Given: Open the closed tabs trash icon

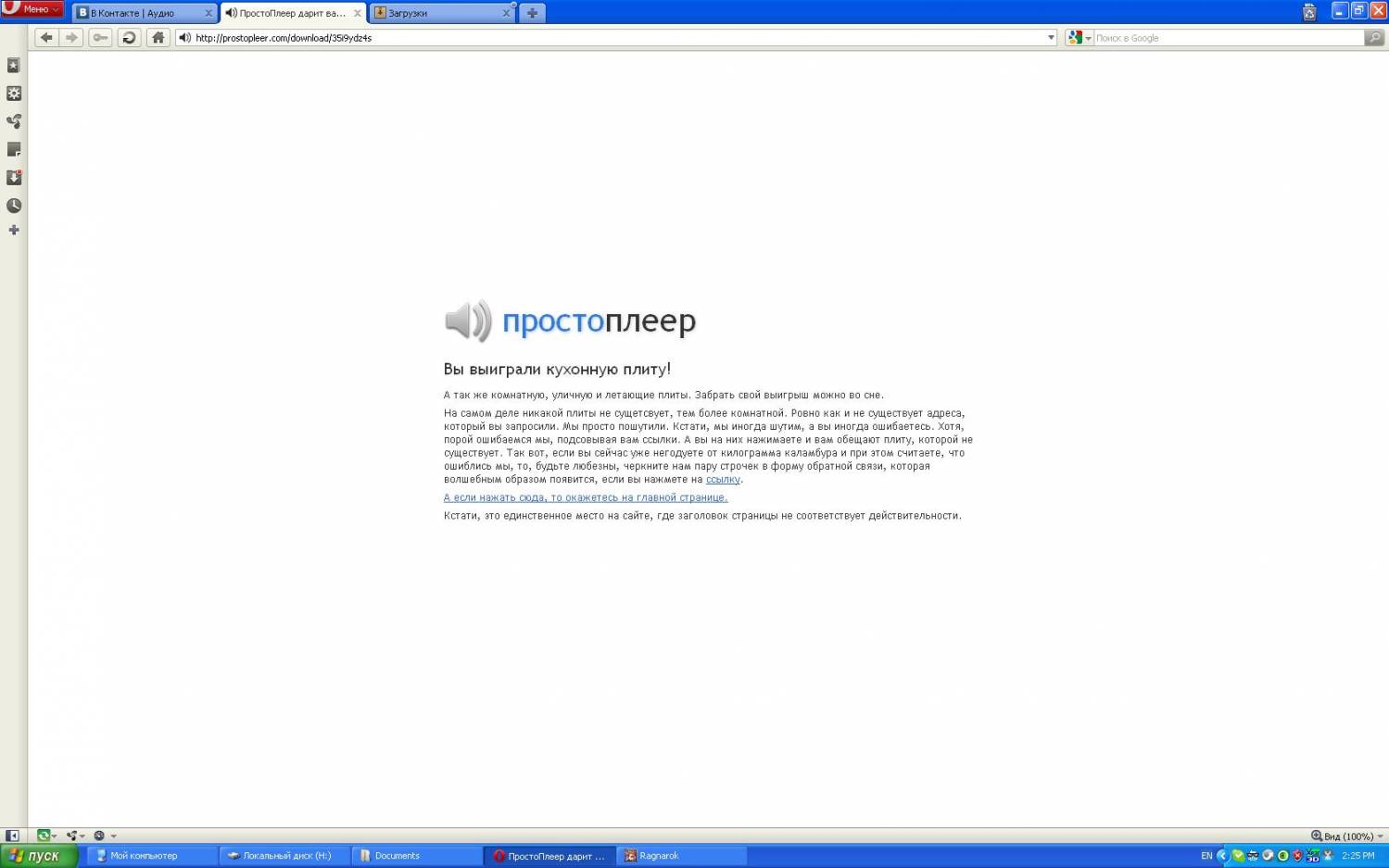Looking at the screenshot, I should [1309, 12].
